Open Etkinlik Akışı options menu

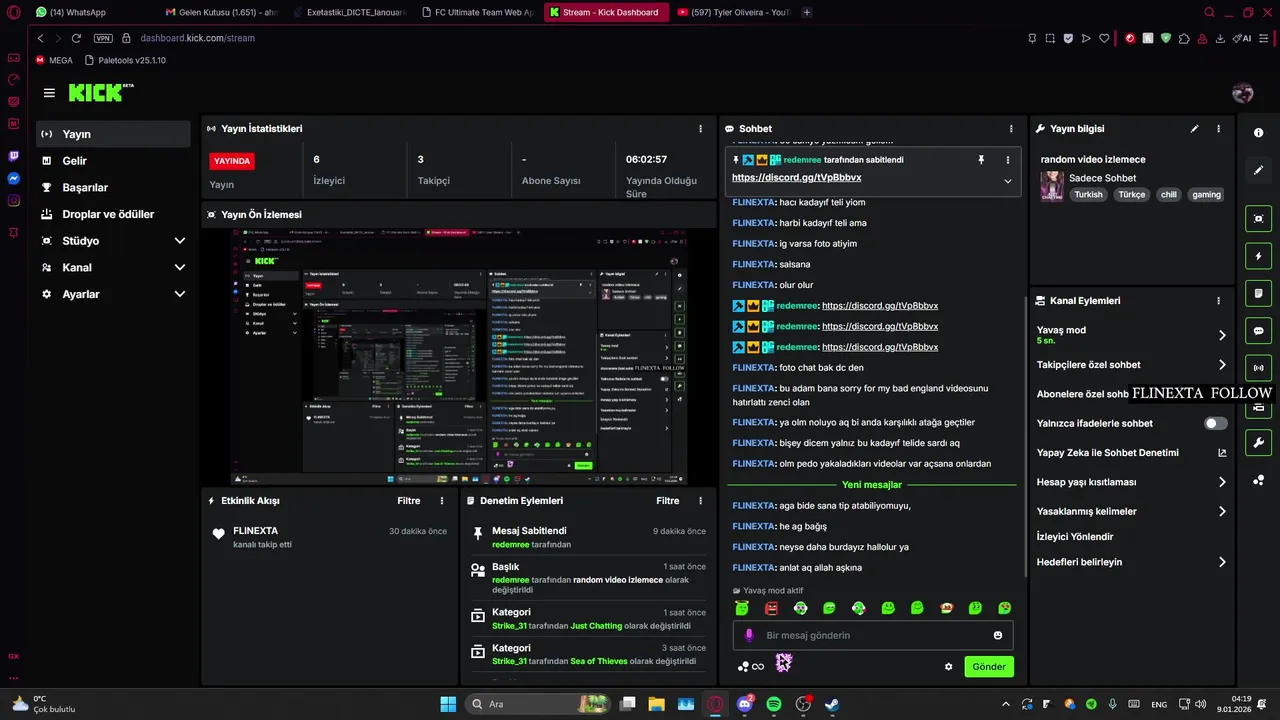442,501
